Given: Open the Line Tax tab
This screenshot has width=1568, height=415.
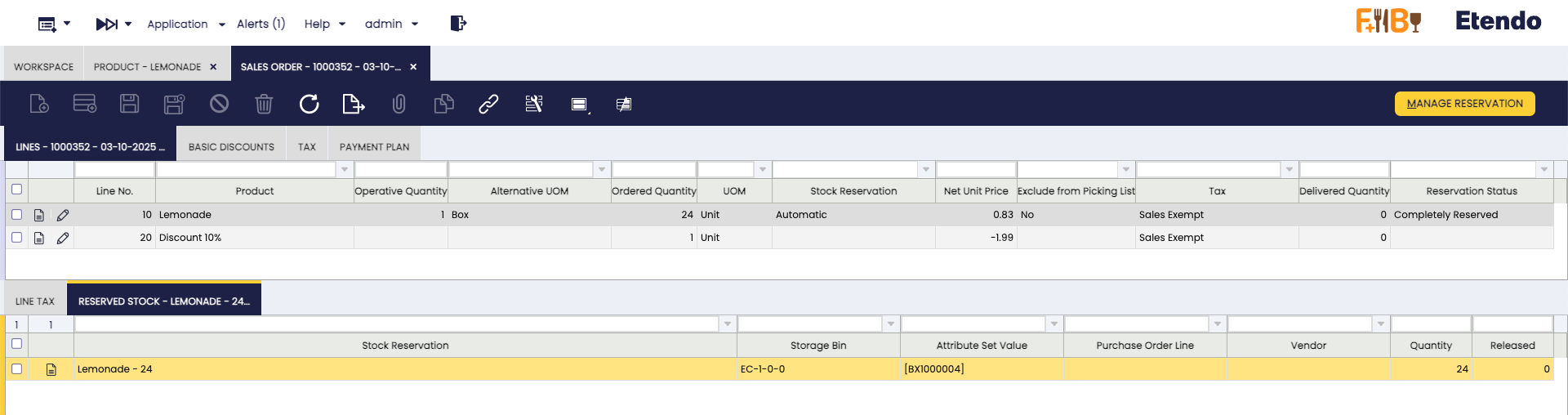Looking at the screenshot, I should [35, 301].
